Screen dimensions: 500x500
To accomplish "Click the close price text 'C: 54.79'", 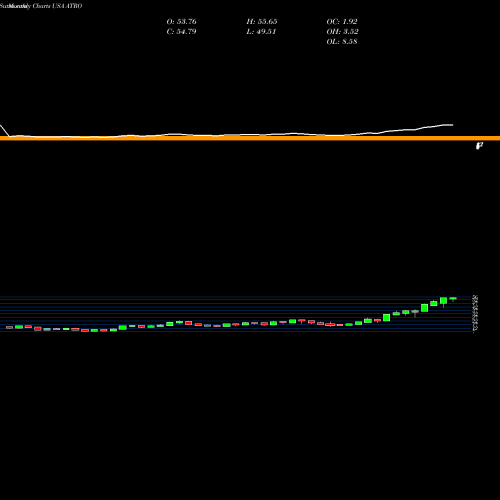I will click(x=181, y=32).
